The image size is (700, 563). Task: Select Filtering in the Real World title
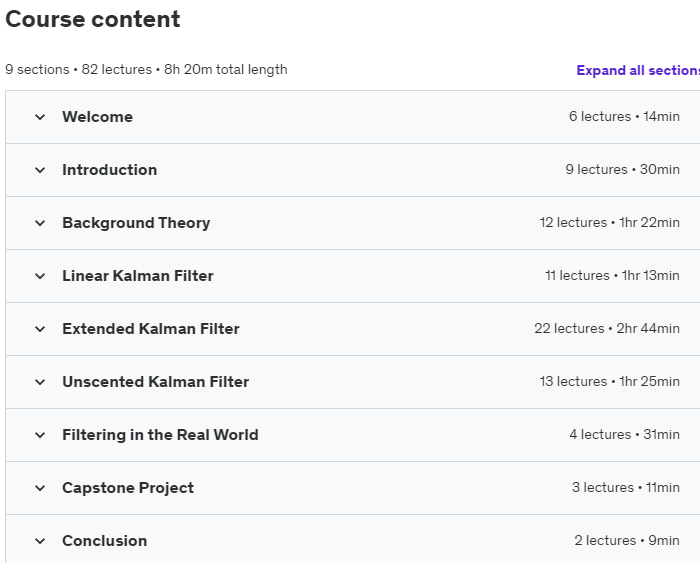tap(160, 434)
